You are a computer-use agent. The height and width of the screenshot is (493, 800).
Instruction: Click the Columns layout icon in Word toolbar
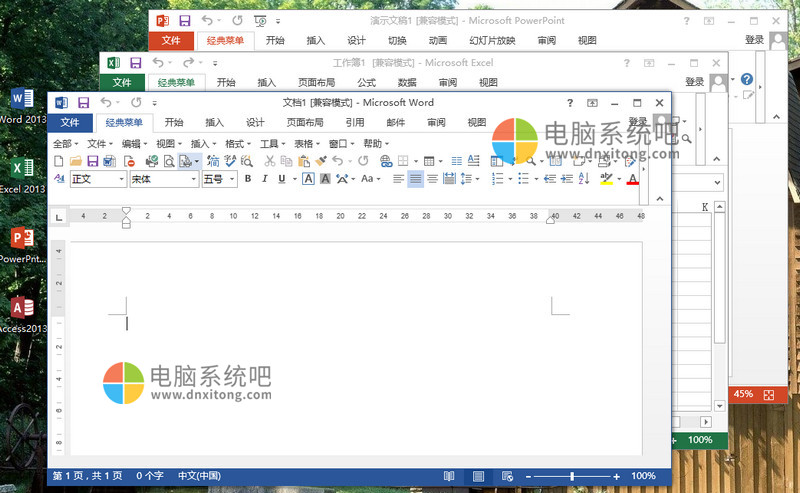pyautogui.click(x=457, y=161)
